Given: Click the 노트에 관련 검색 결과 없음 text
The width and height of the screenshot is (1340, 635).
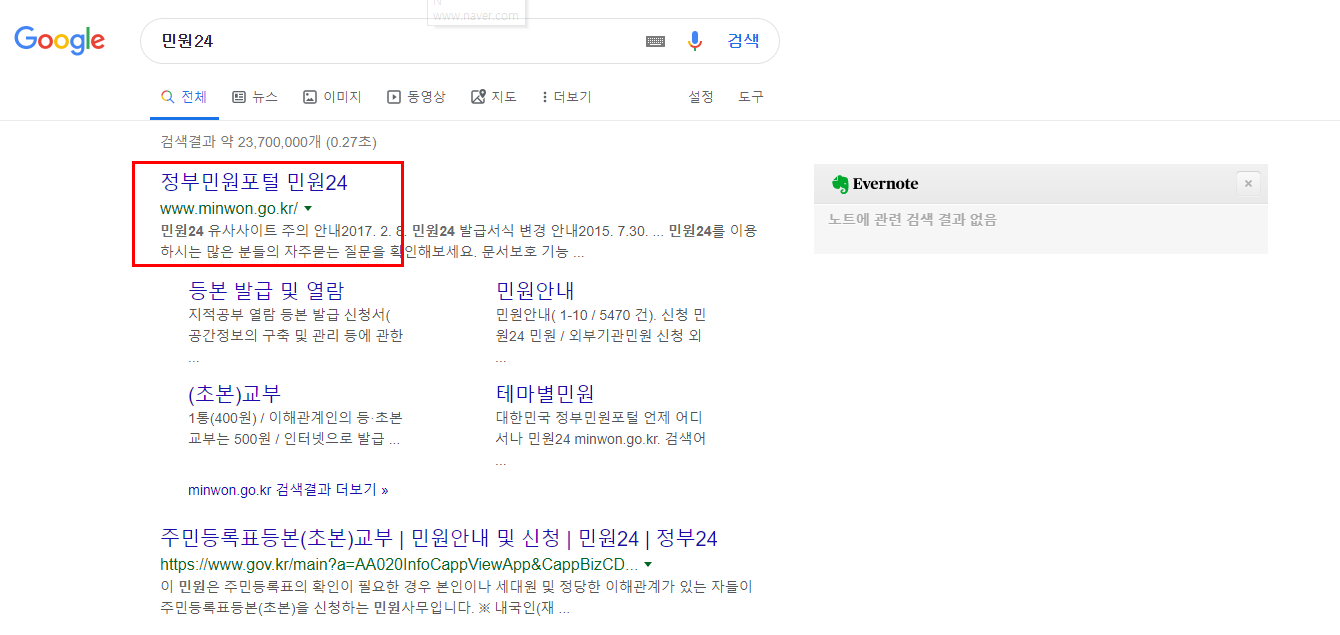Looking at the screenshot, I should click(x=912, y=220).
